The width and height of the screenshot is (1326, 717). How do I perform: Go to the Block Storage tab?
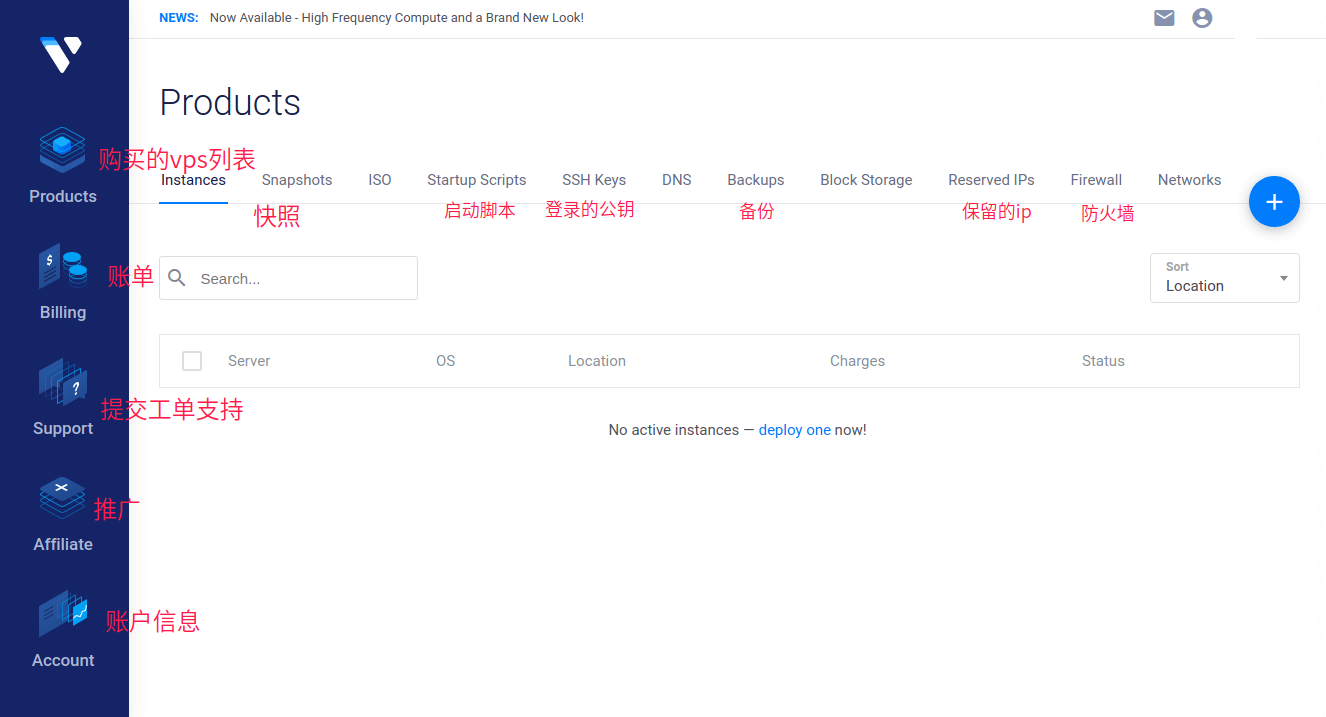866,180
